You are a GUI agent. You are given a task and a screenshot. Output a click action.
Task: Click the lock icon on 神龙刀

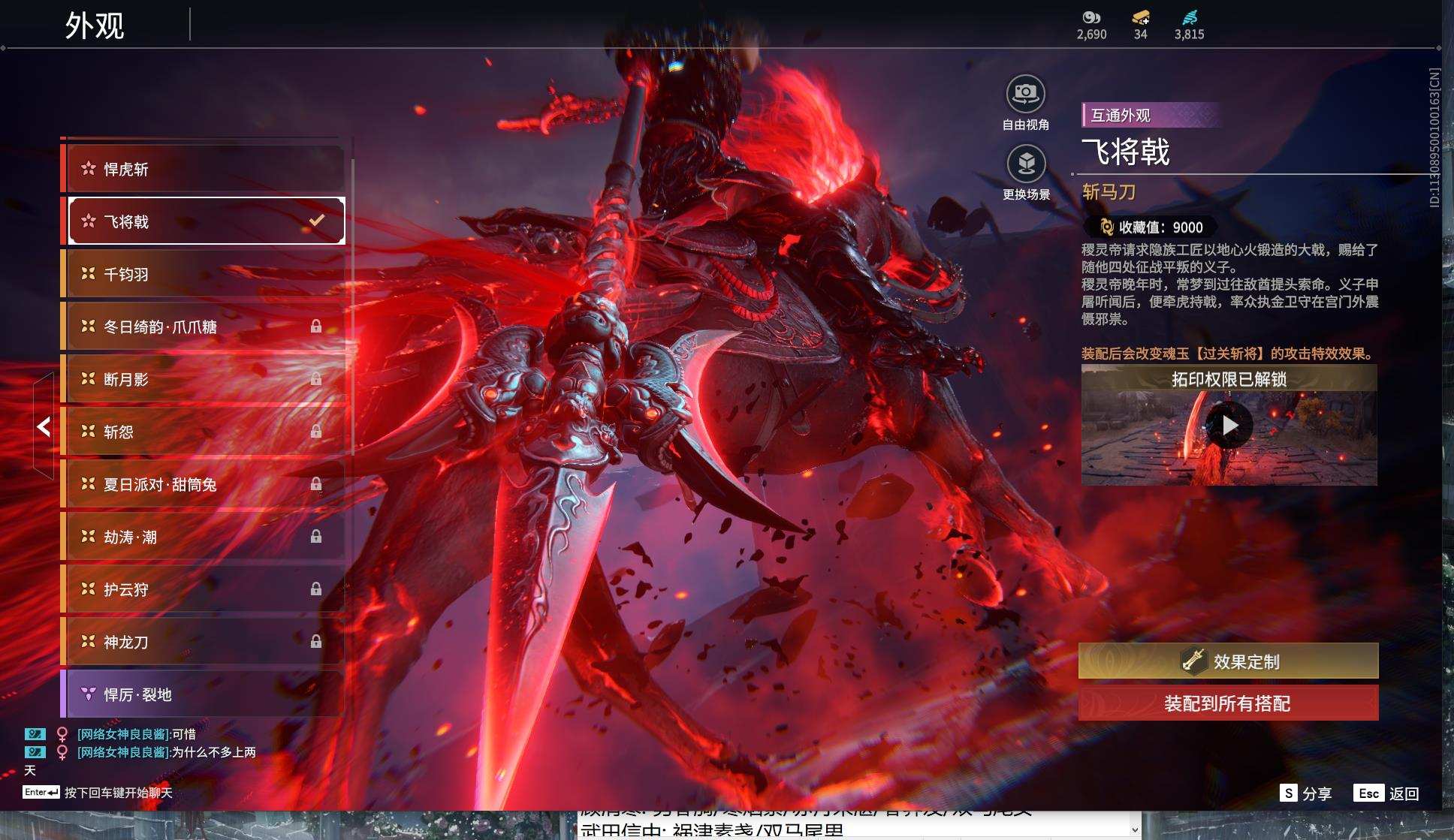tap(316, 642)
